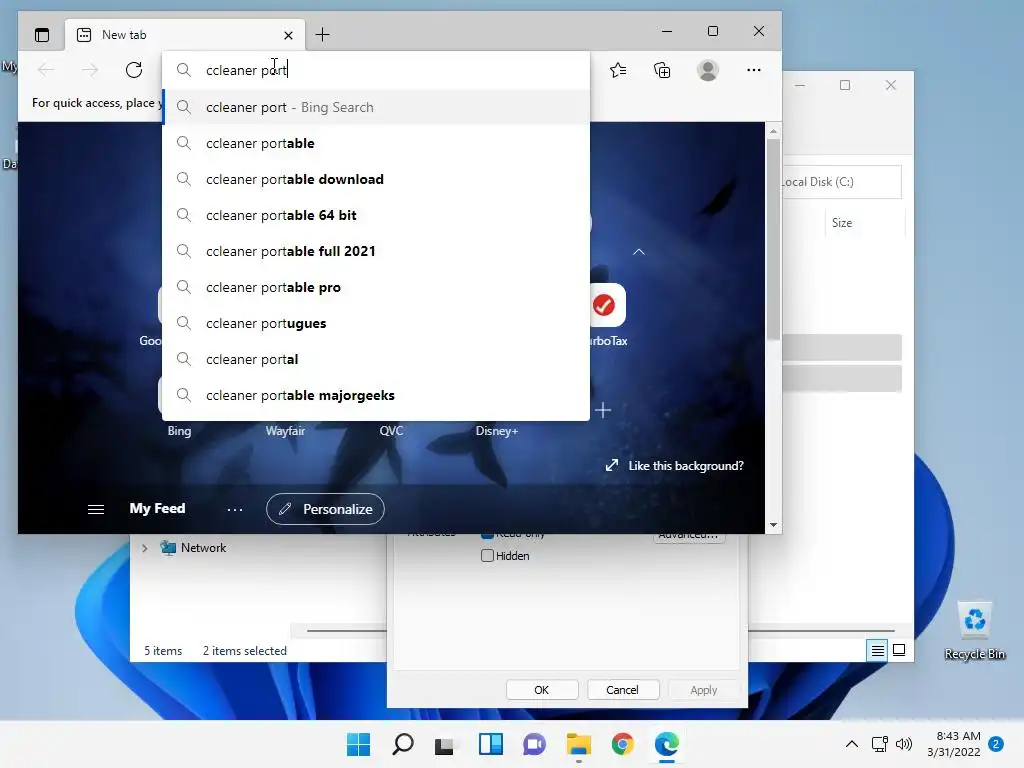Choose suggestion 'ccleaner portable full 2021'
The width and height of the screenshot is (1024, 768).
tap(376, 251)
